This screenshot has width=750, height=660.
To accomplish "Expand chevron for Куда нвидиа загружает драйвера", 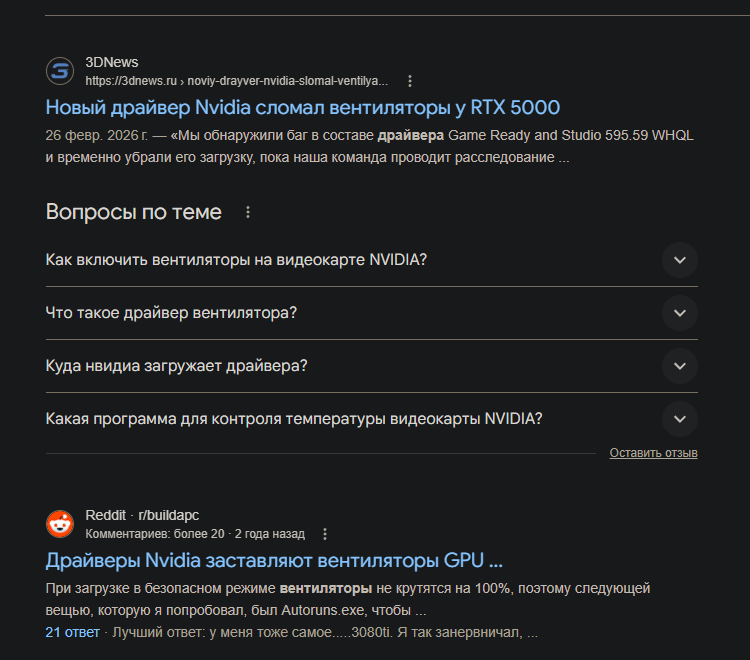I will (680, 366).
